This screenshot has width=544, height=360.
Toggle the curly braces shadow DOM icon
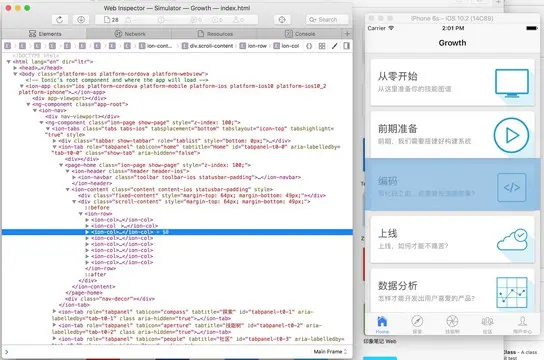pyautogui.click(x=309, y=46)
